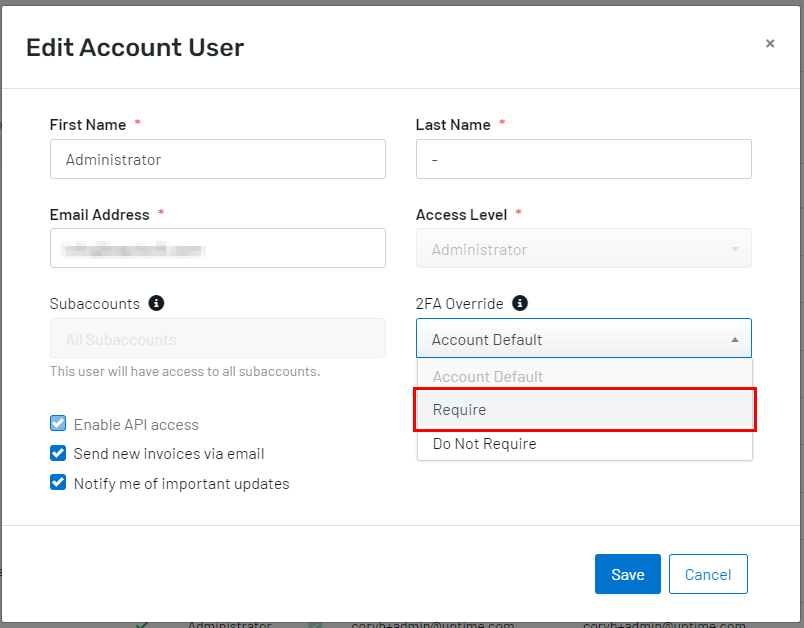Select the Email Address input
This screenshot has height=628, width=804.
pyautogui.click(x=217, y=248)
